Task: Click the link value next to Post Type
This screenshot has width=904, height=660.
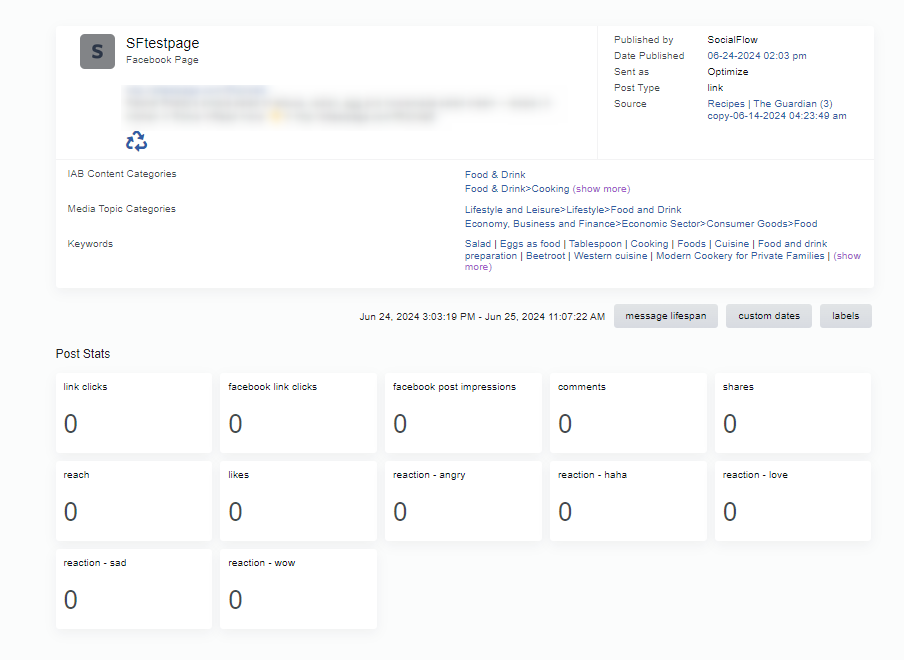Action: 715,88
